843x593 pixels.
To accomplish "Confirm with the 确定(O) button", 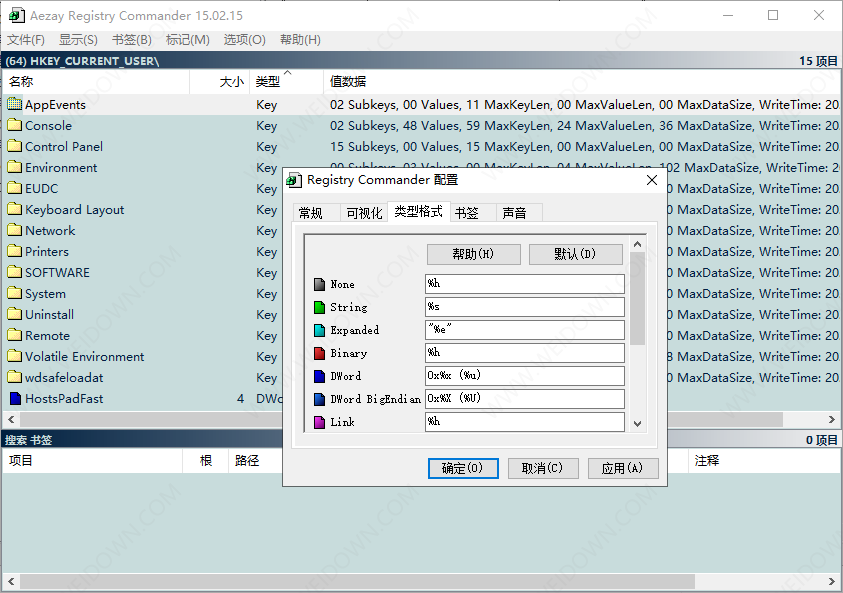I will (x=463, y=468).
